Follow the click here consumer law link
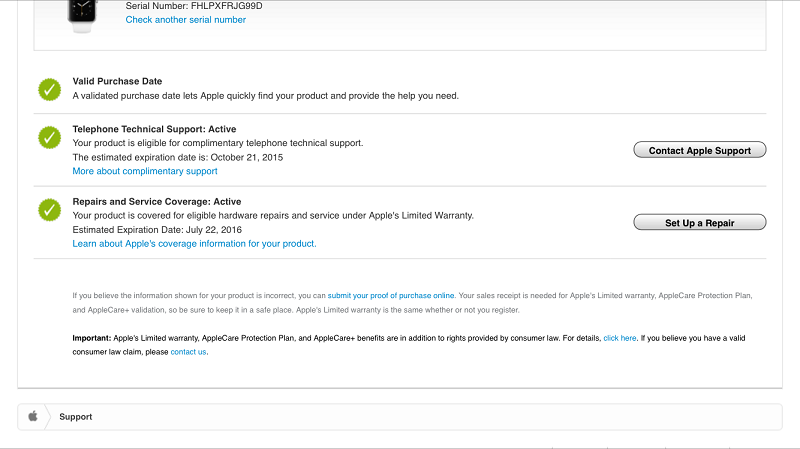 [x=620, y=339]
